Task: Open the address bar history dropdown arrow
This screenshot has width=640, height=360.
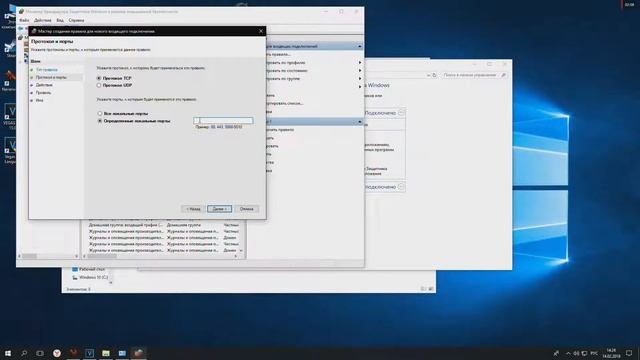Action: coord(428,75)
